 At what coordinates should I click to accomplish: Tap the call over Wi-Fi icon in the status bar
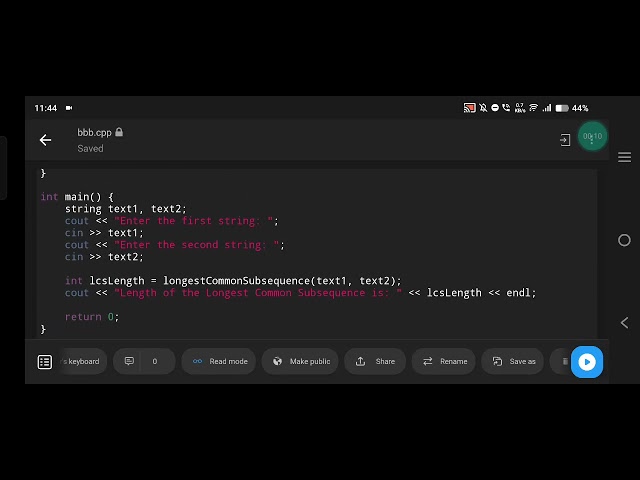click(x=506, y=108)
